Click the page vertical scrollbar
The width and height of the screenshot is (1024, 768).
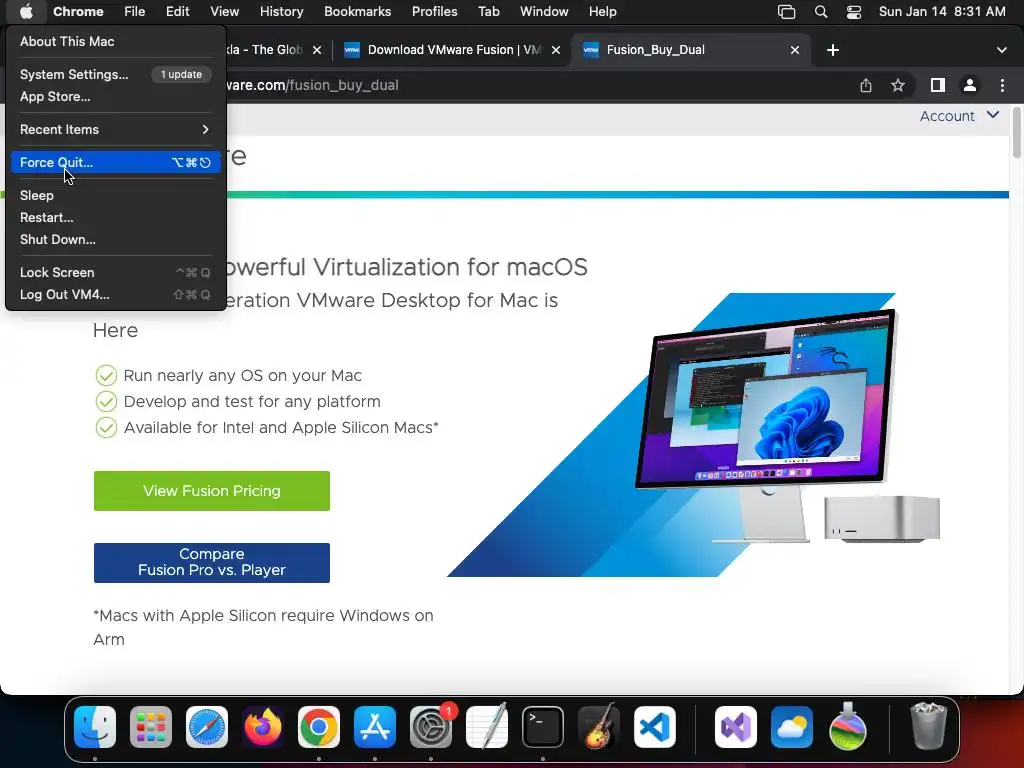[x=1017, y=133]
